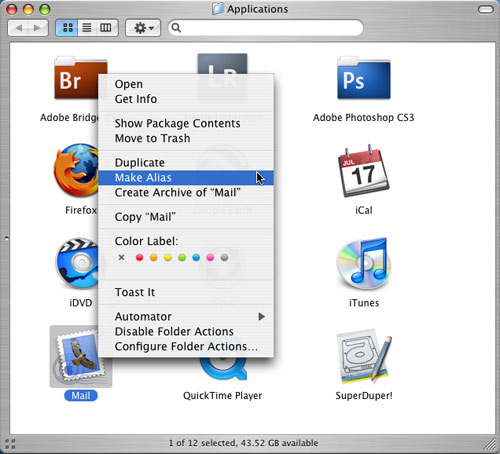The image size is (500, 454).
Task: Click the "iDVD" name label
Action: click(81, 303)
